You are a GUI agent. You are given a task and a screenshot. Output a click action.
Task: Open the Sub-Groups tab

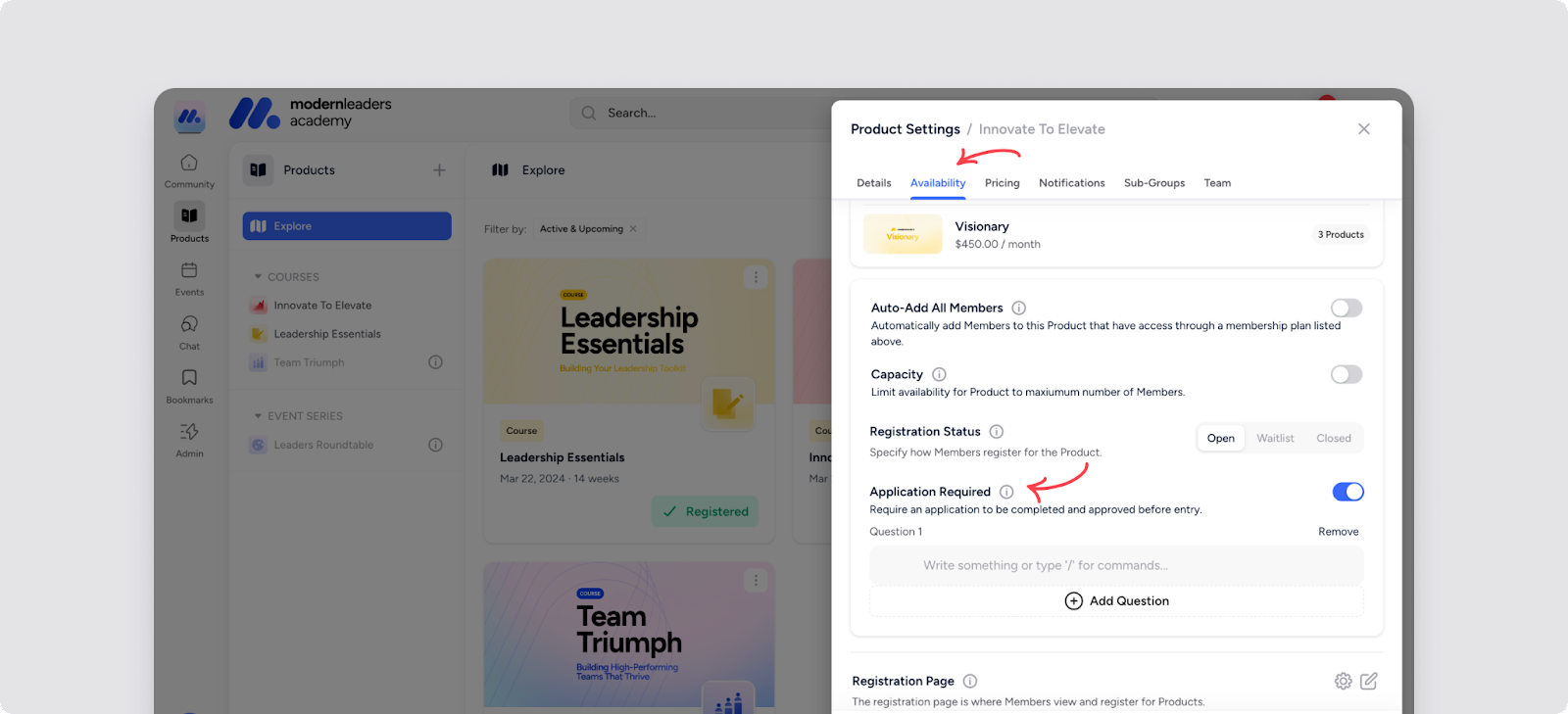pos(1154,183)
